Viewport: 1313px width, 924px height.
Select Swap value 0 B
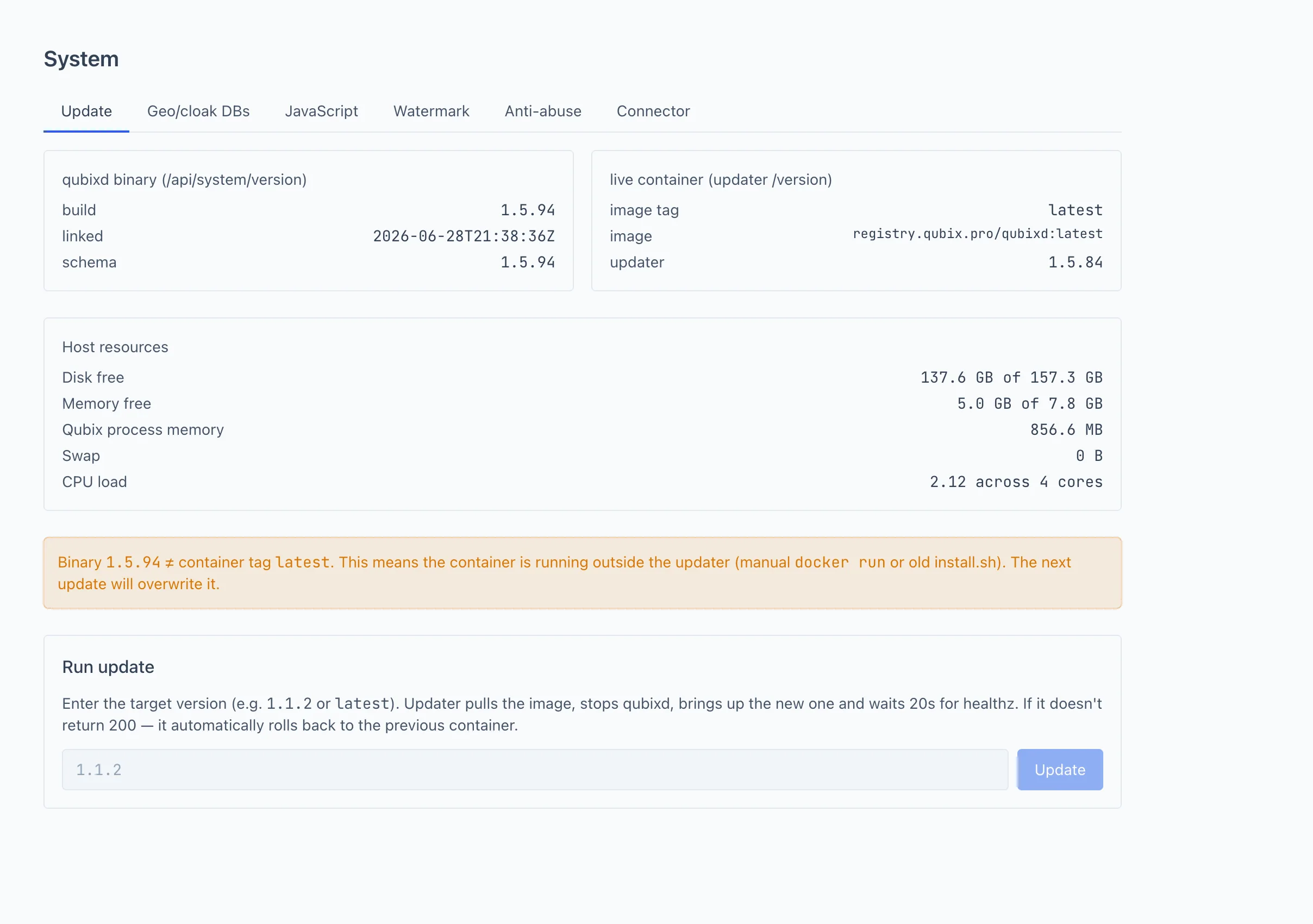(1089, 455)
